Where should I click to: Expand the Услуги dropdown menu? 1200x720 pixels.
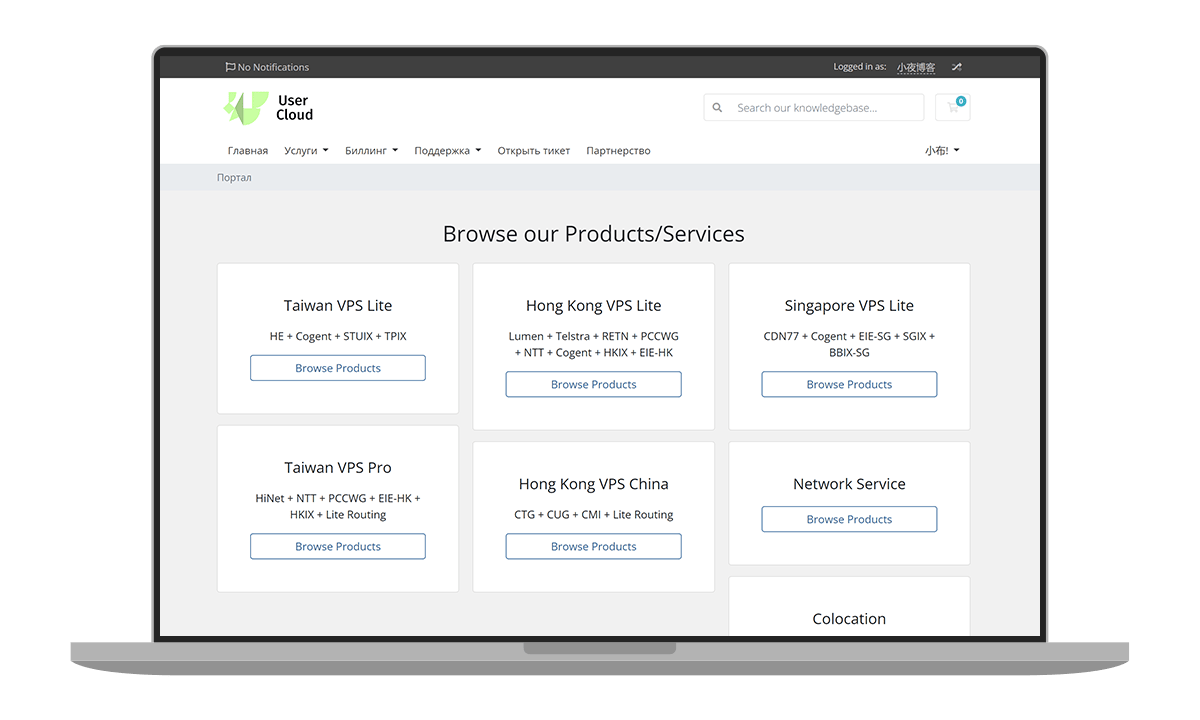click(x=306, y=151)
